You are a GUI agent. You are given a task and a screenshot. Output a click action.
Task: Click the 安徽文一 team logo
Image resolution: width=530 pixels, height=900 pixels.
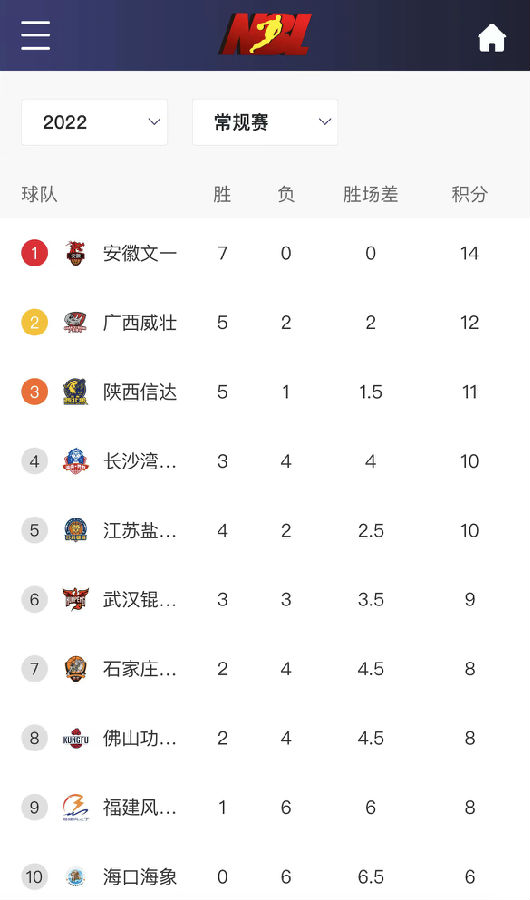(x=76, y=253)
